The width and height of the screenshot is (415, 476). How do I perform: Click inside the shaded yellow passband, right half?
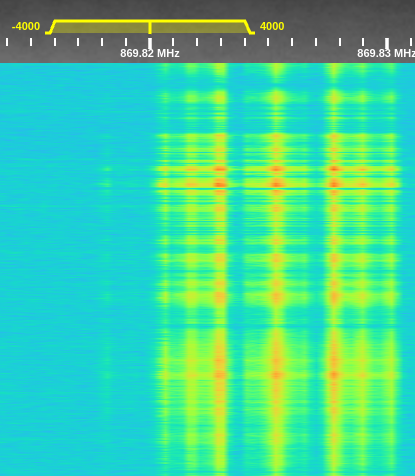click(x=198, y=28)
